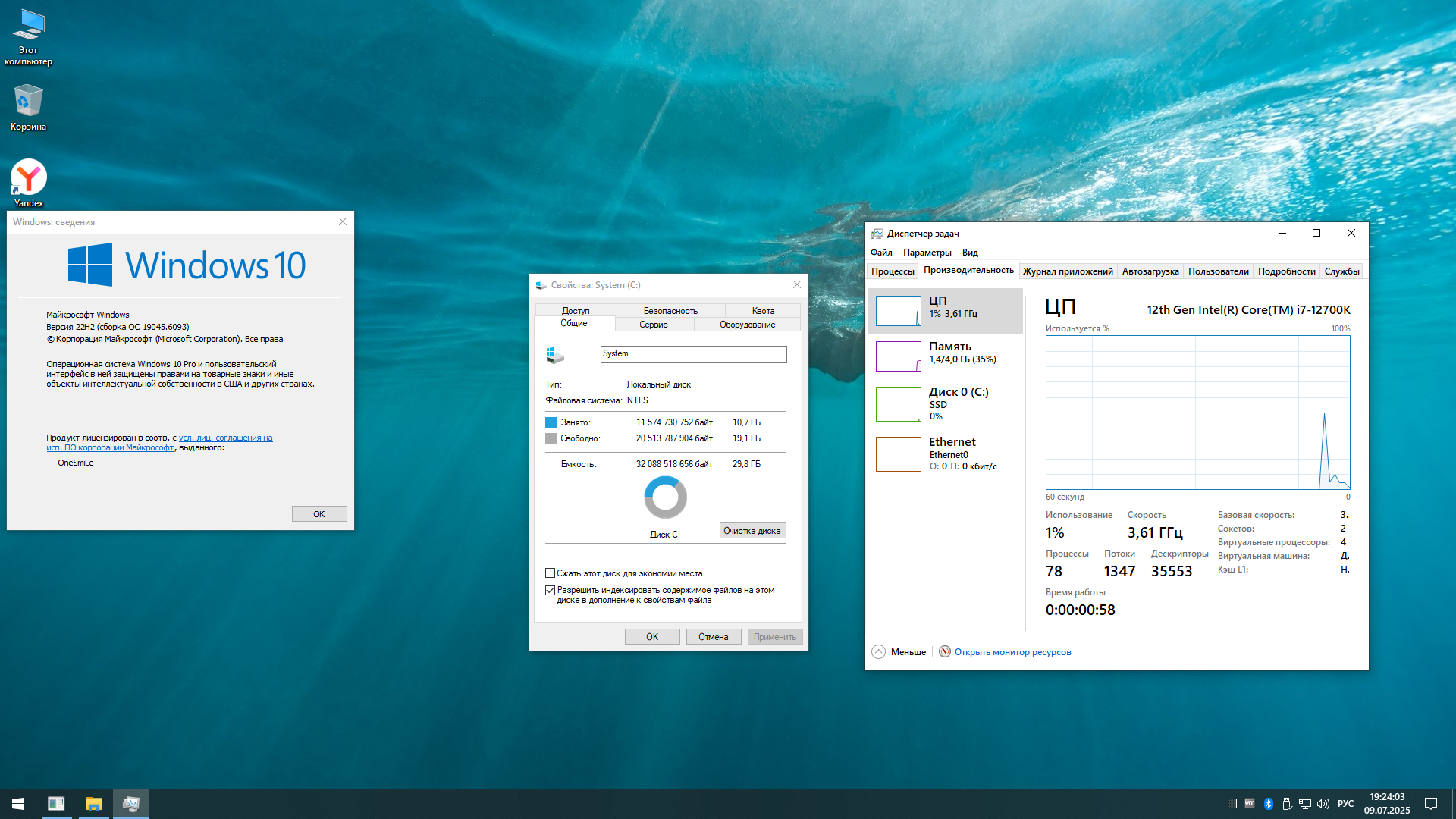Open the Microsoft license agreement link
This screenshot has height=819, width=1456.
tap(225, 438)
